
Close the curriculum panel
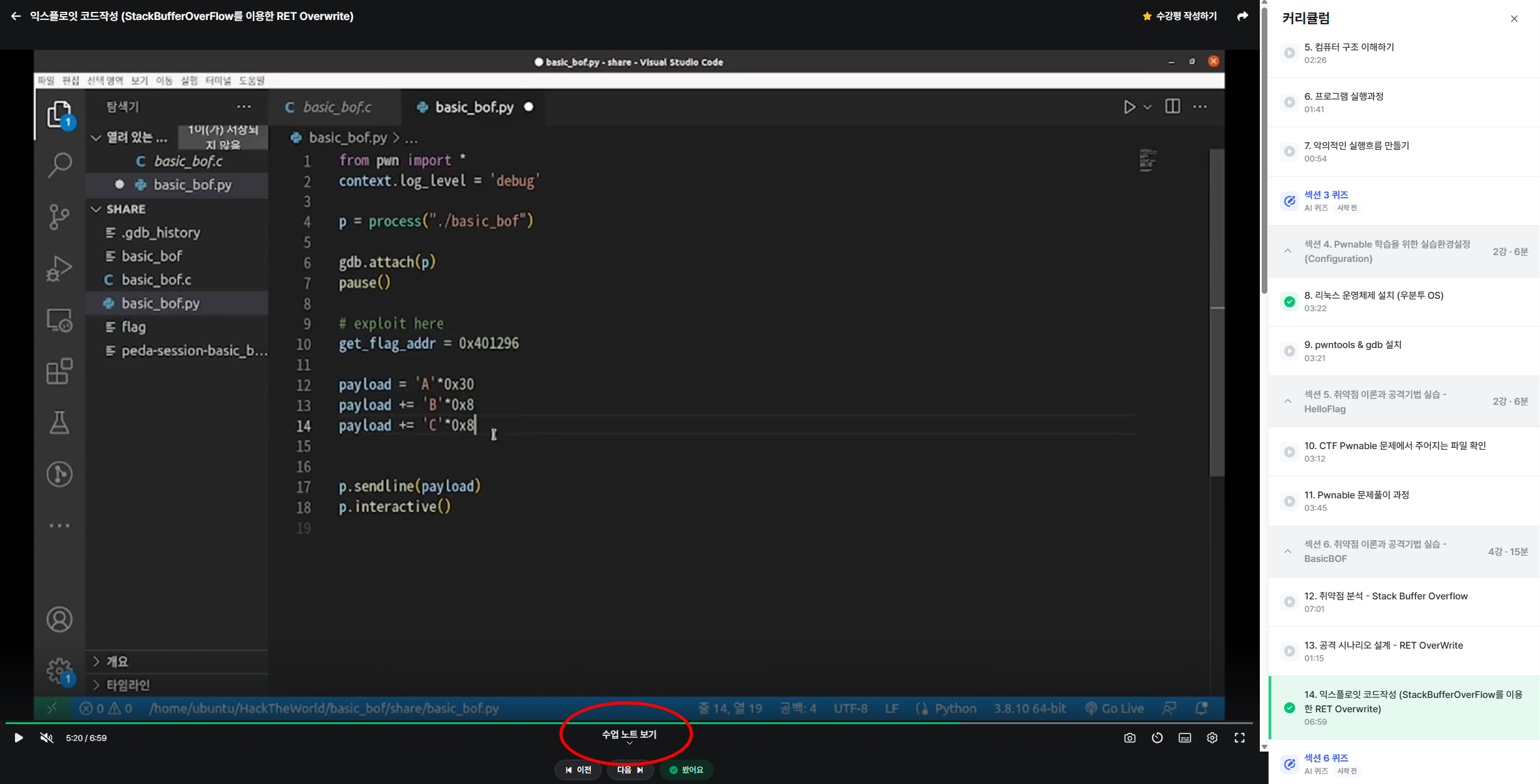tap(1514, 19)
